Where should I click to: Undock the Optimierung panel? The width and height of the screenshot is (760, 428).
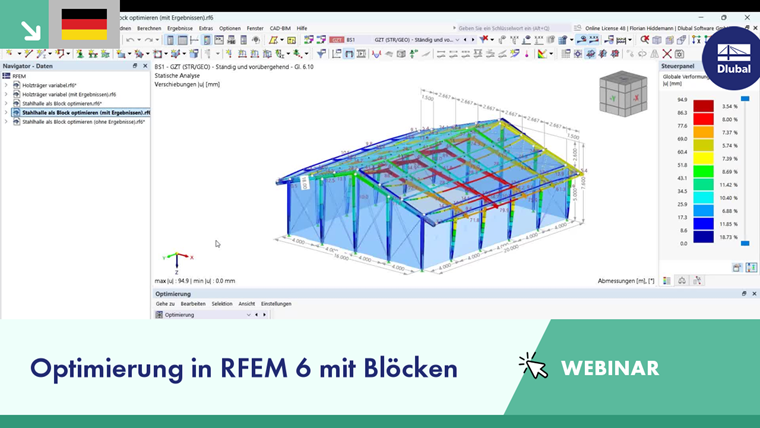(x=744, y=294)
